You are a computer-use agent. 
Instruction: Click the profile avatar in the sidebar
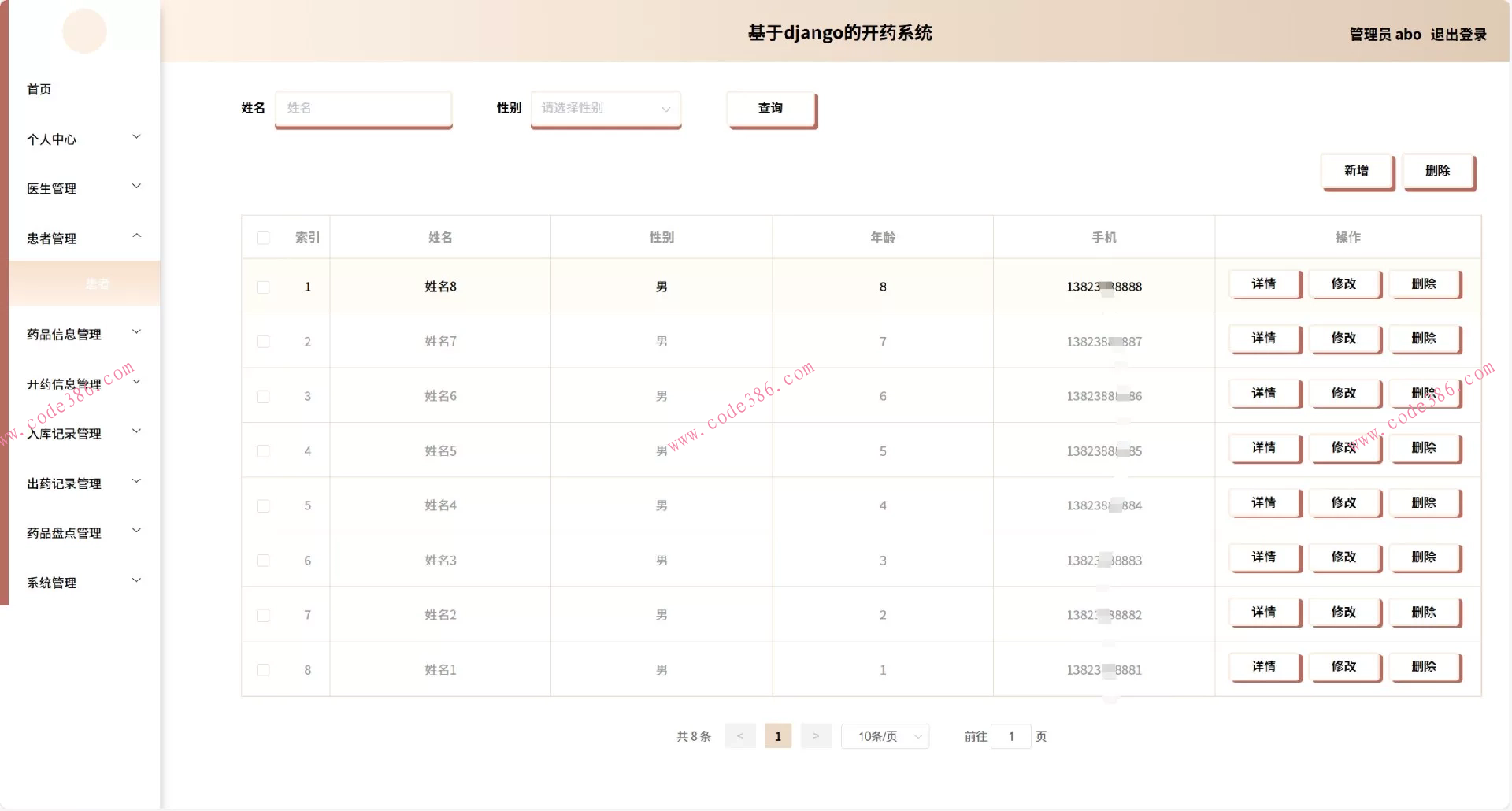tap(84, 31)
